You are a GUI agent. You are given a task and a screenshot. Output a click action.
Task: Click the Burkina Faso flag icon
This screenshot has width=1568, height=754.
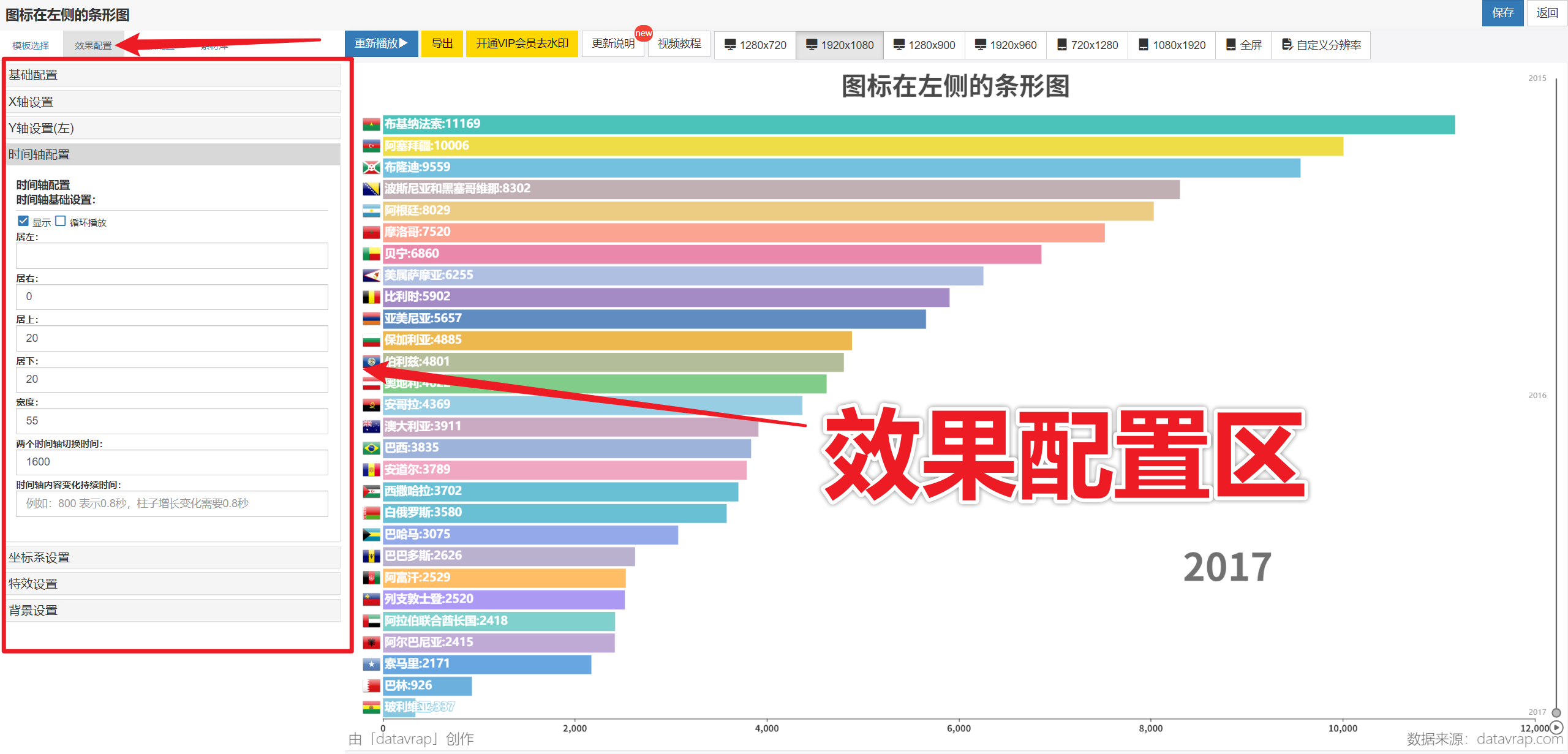point(371,125)
